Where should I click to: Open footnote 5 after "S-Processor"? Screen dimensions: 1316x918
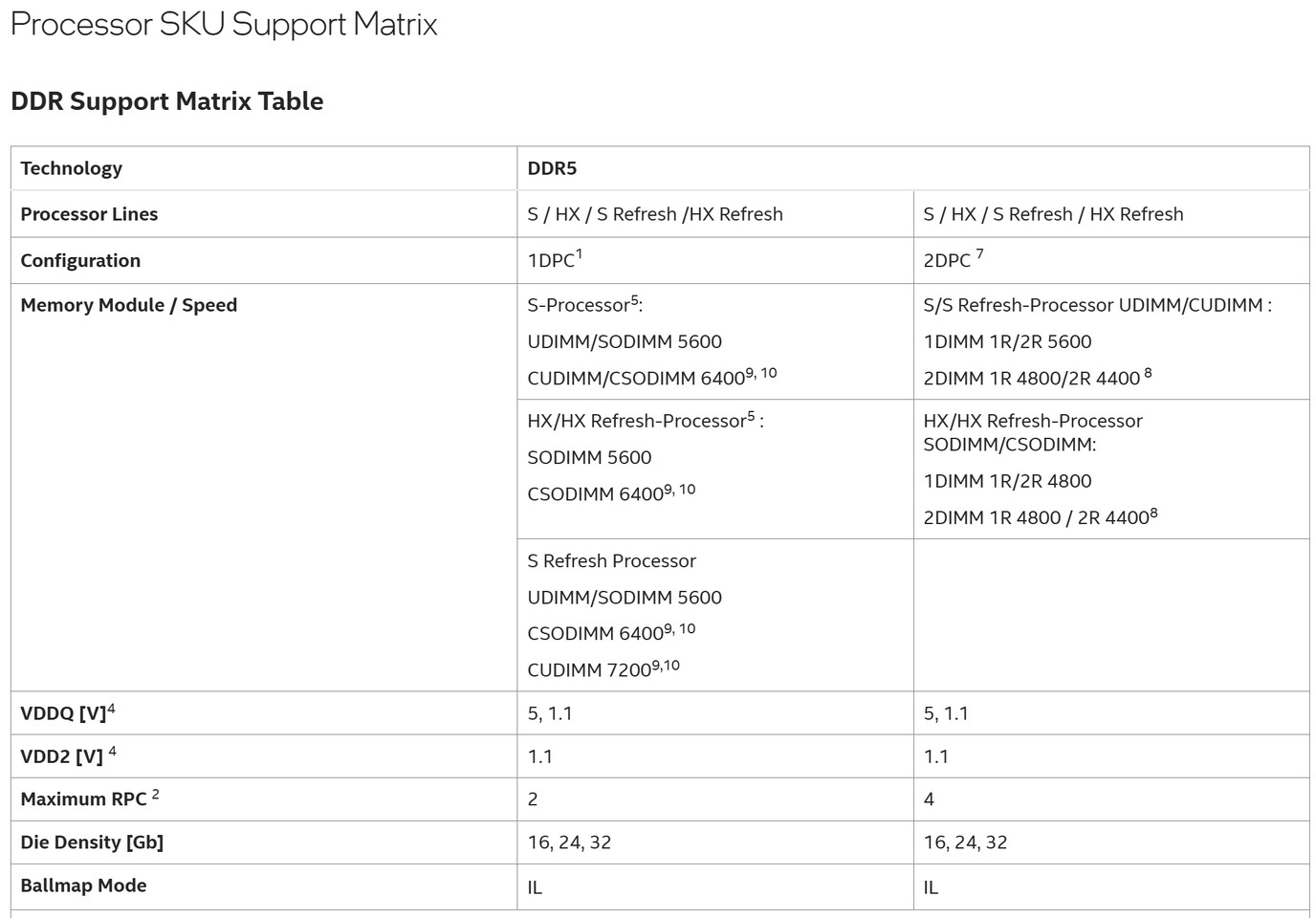pyautogui.click(x=634, y=300)
